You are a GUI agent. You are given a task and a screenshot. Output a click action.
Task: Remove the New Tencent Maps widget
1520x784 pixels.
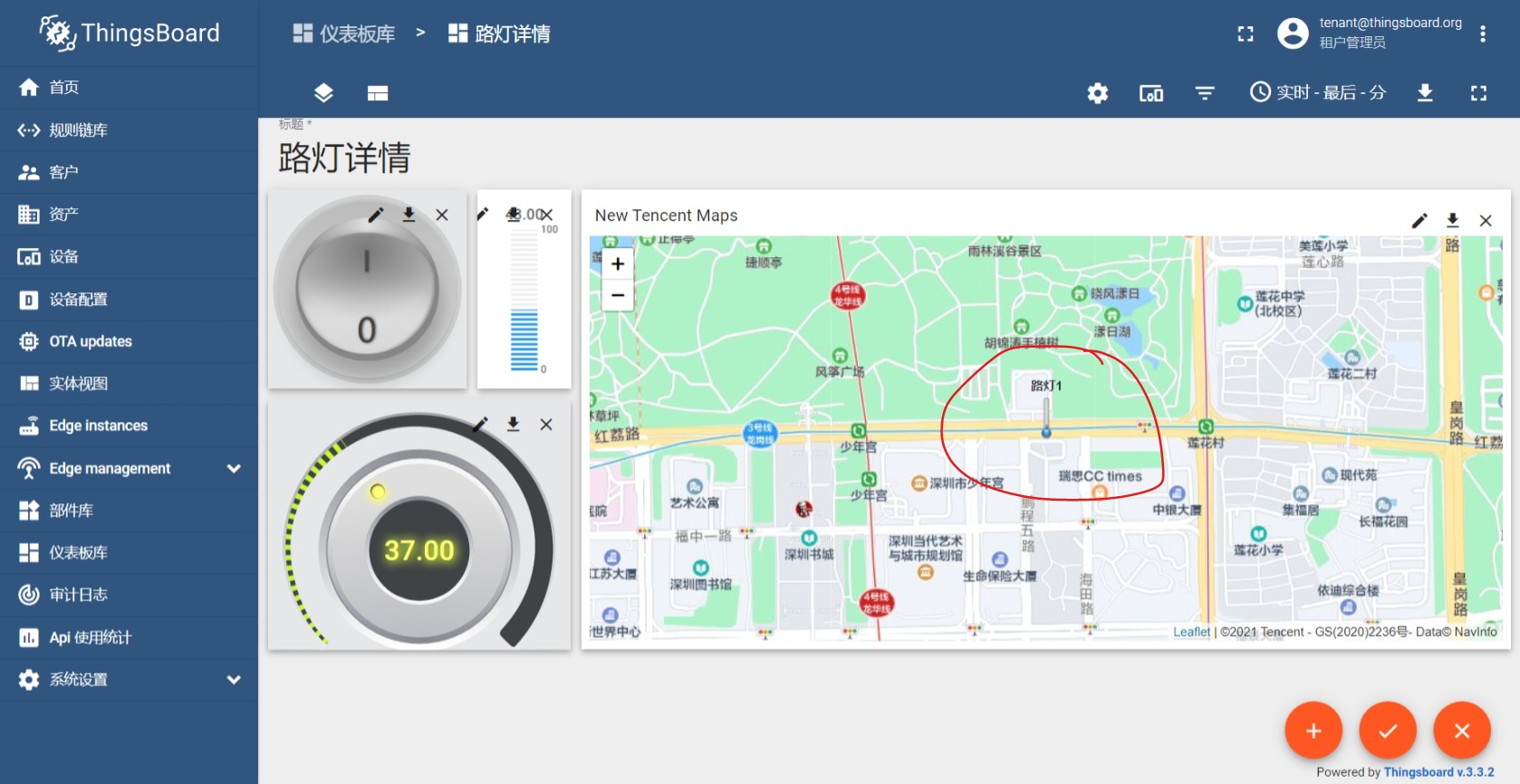[x=1486, y=220]
